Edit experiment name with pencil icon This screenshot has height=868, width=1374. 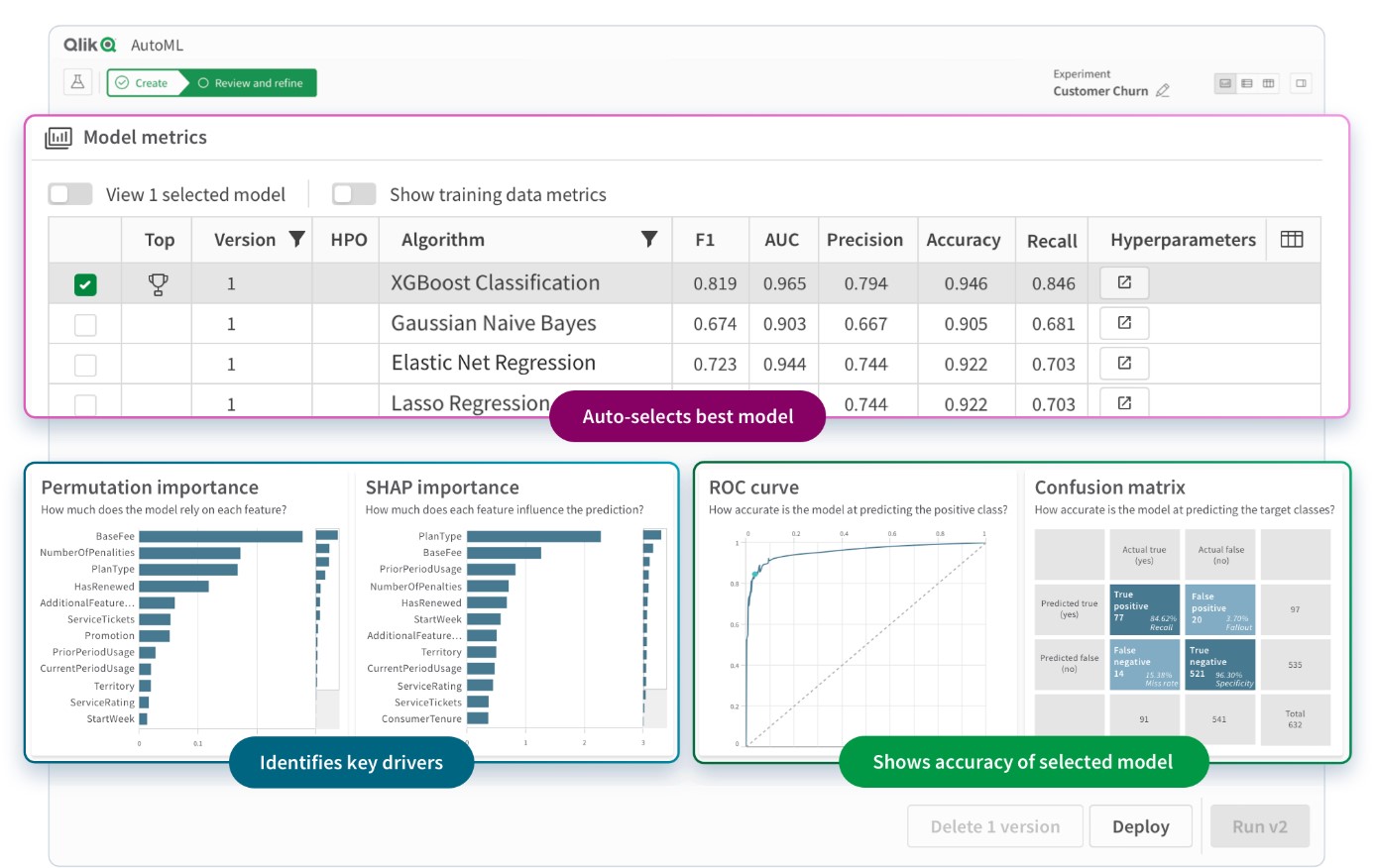(1163, 91)
